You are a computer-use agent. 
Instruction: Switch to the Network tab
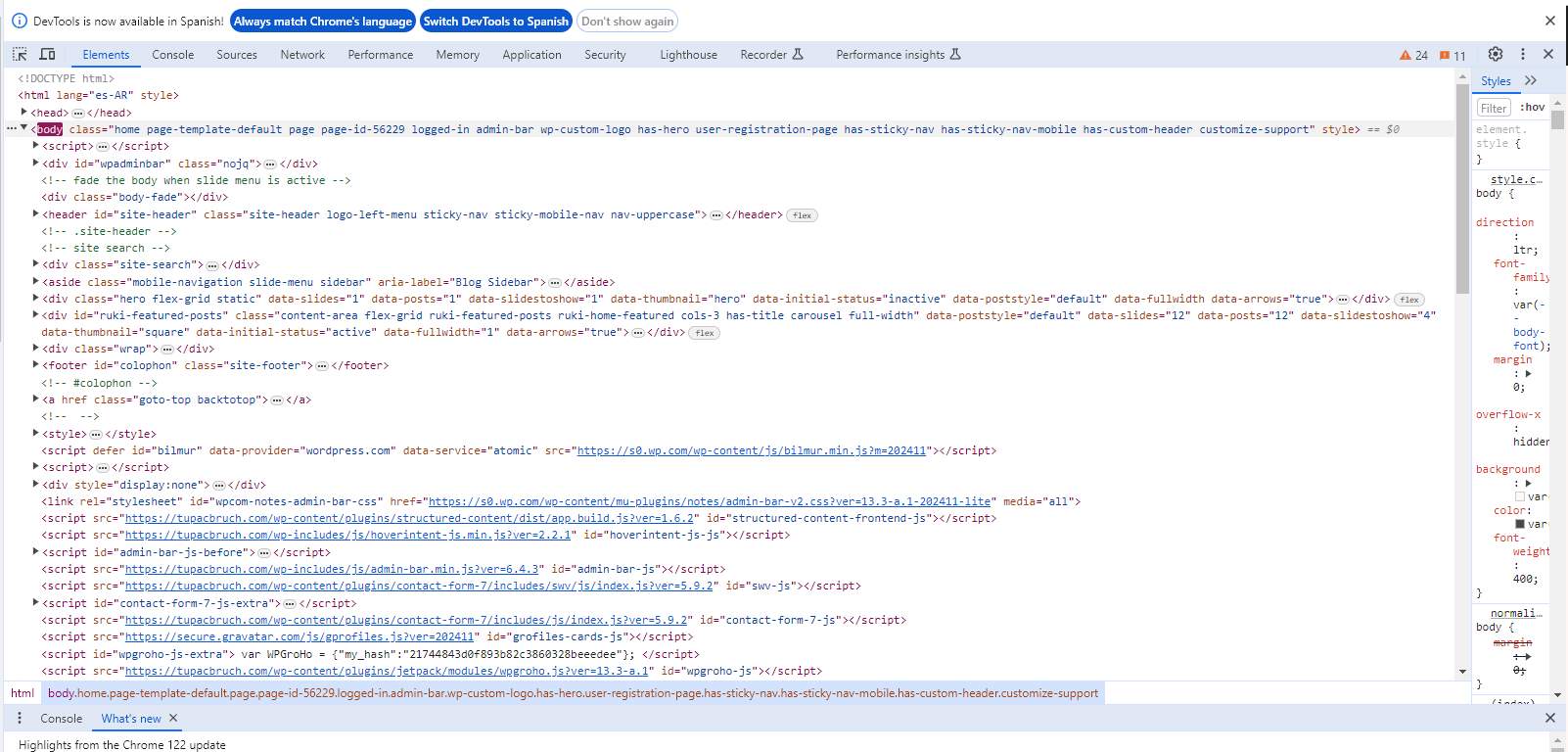[301, 55]
